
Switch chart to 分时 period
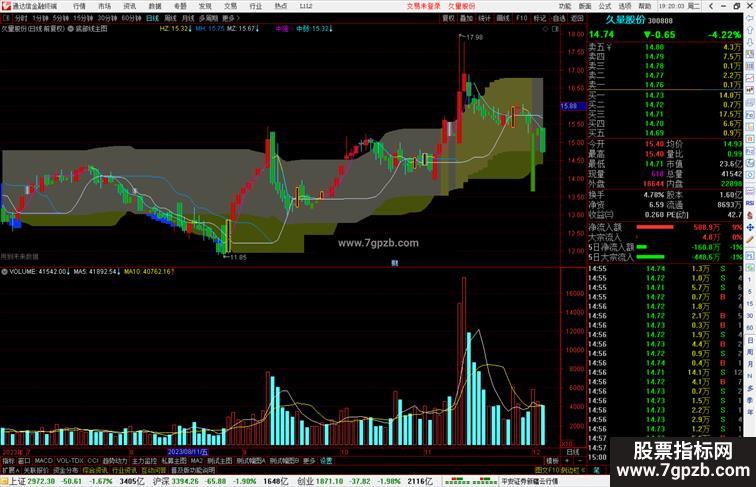tap(21, 18)
